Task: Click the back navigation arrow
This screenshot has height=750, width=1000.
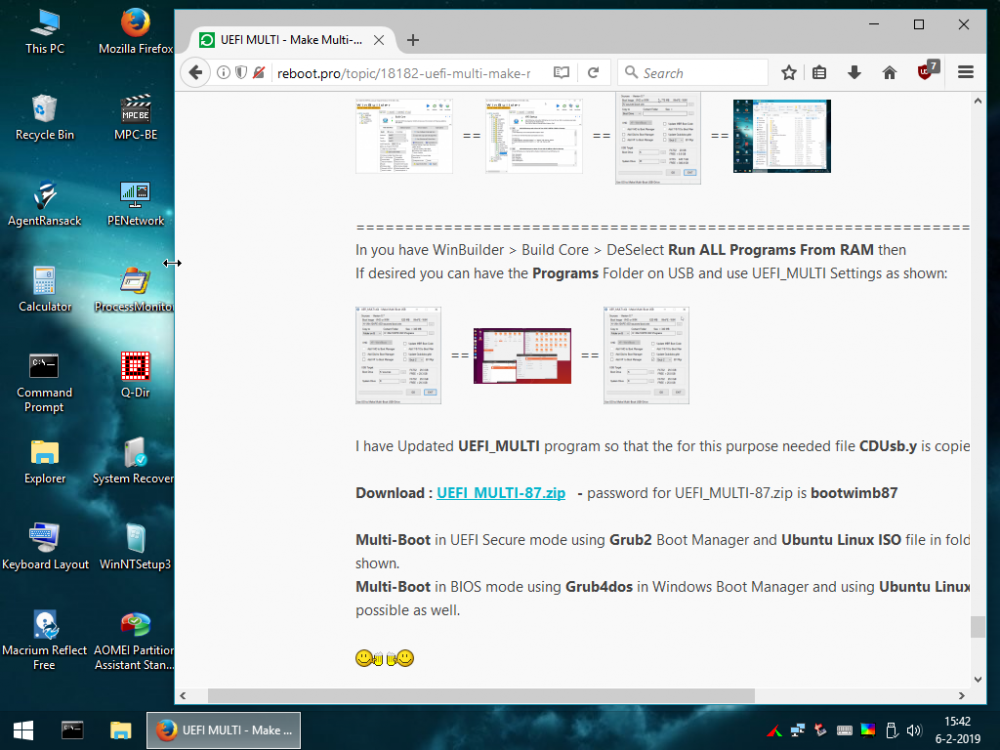Action: point(195,72)
